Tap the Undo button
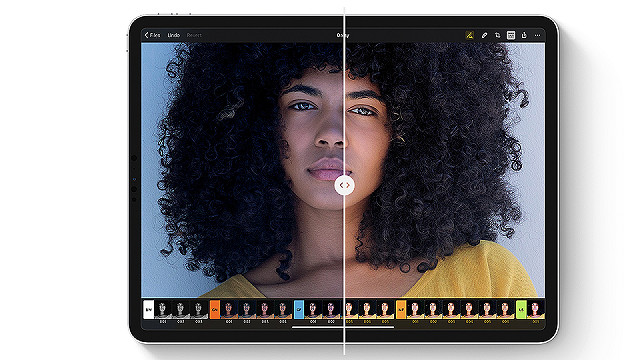This screenshot has width=640, height=360. point(173,35)
